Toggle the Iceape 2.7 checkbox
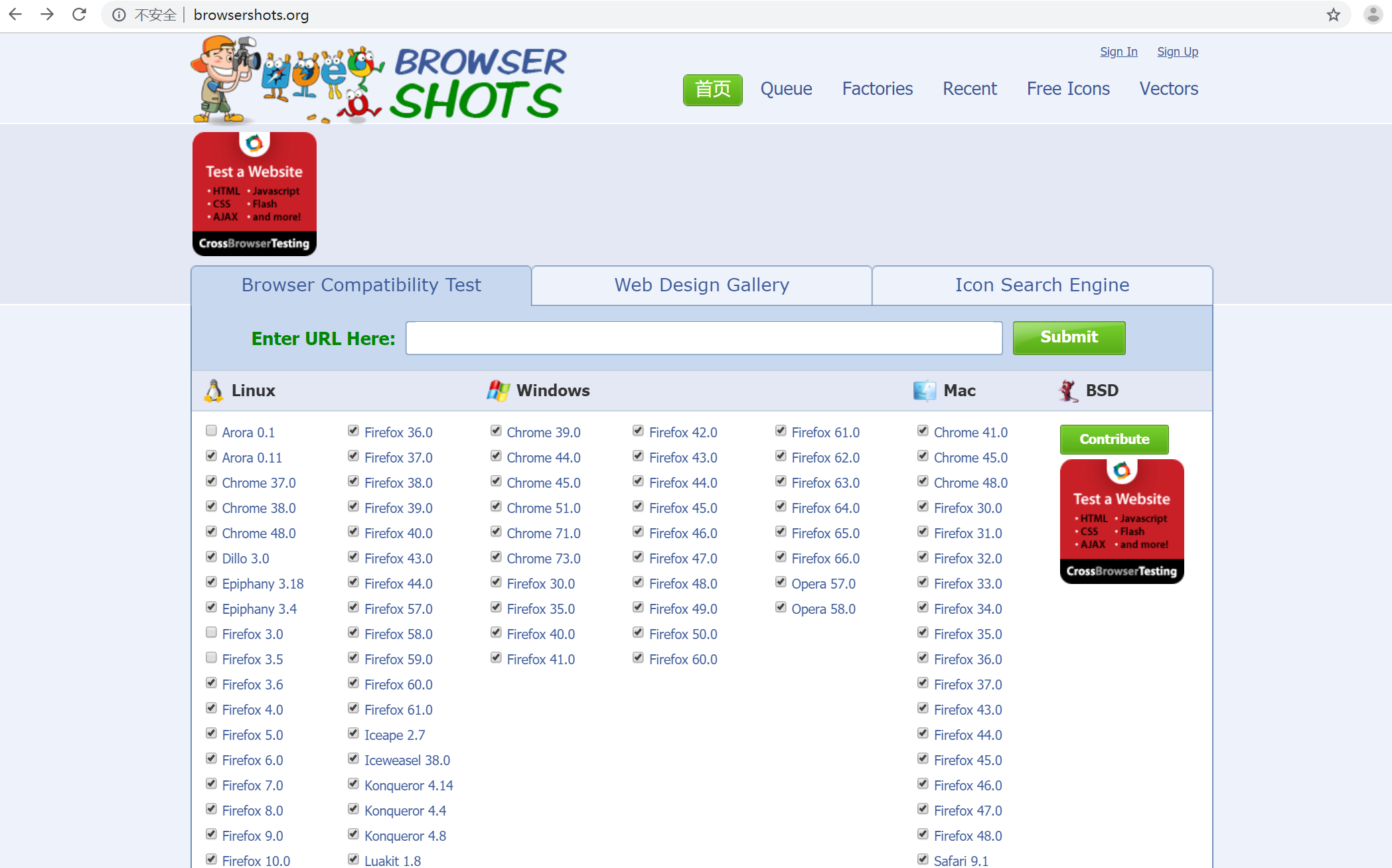Image resolution: width=1392 pixels, height=868 pixels. [353, 733]
